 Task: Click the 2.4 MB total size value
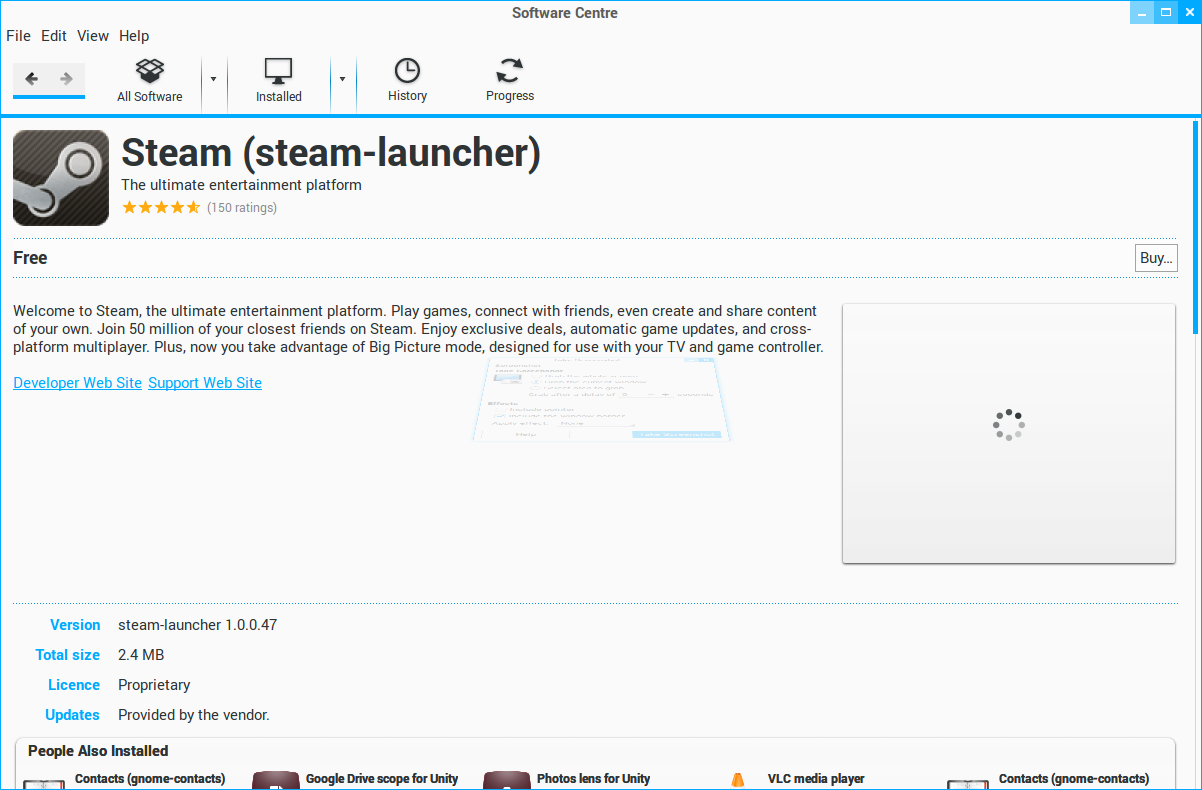pos(141,655)
